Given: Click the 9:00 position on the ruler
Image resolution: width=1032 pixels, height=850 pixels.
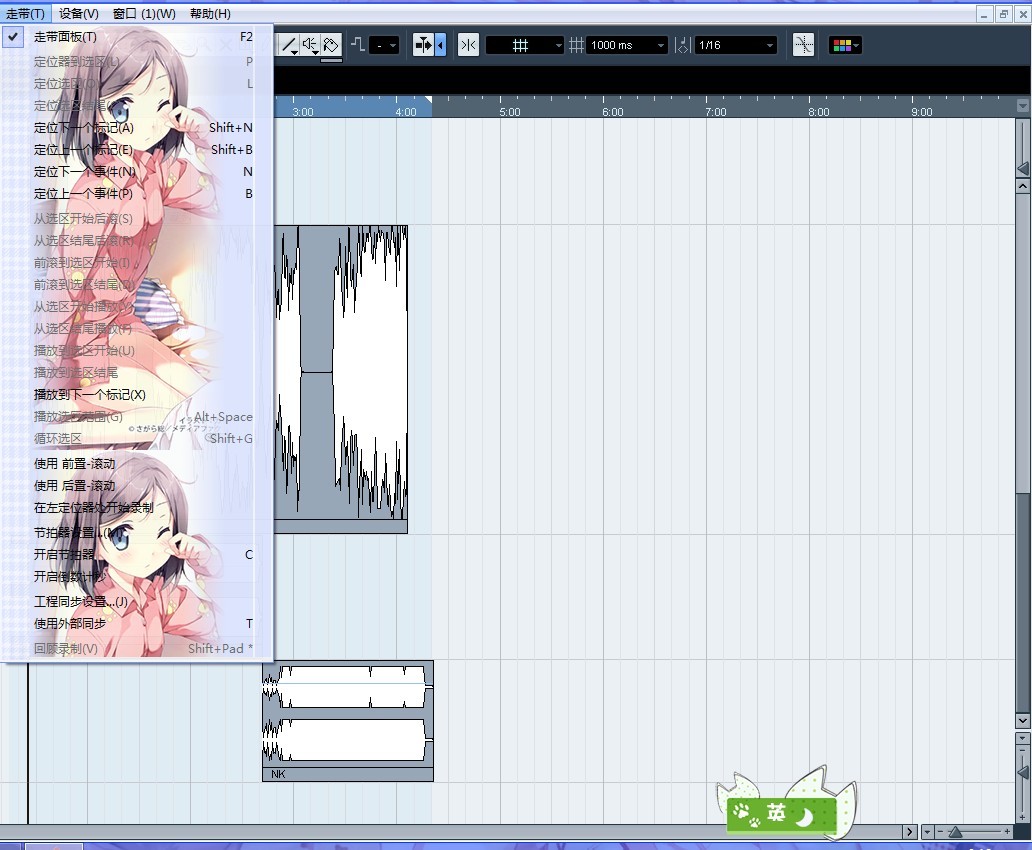Looking at the screenshot, I should click(921, 112).
